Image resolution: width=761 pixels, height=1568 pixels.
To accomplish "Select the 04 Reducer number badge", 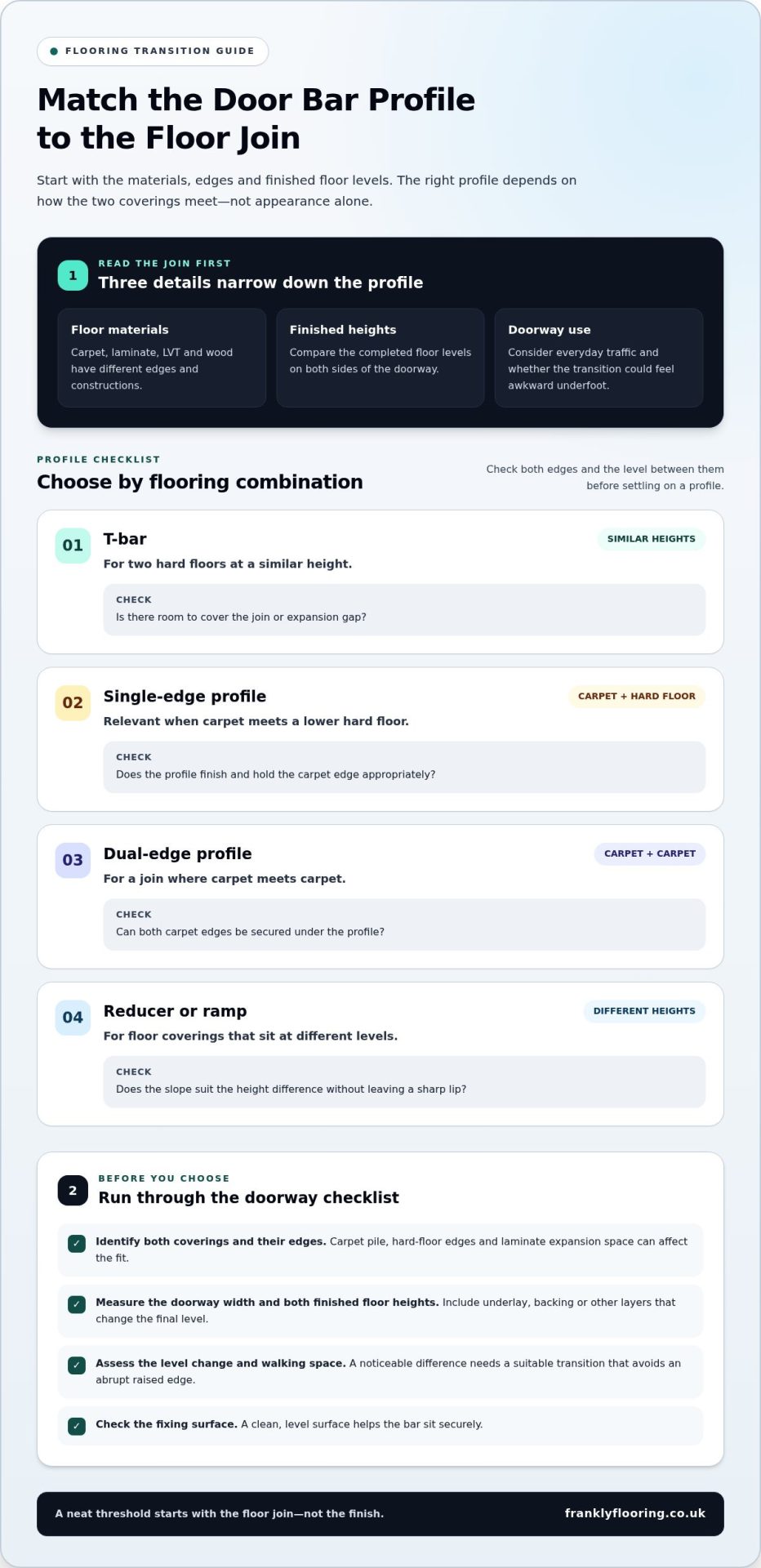I will (x=73, y=1018).
